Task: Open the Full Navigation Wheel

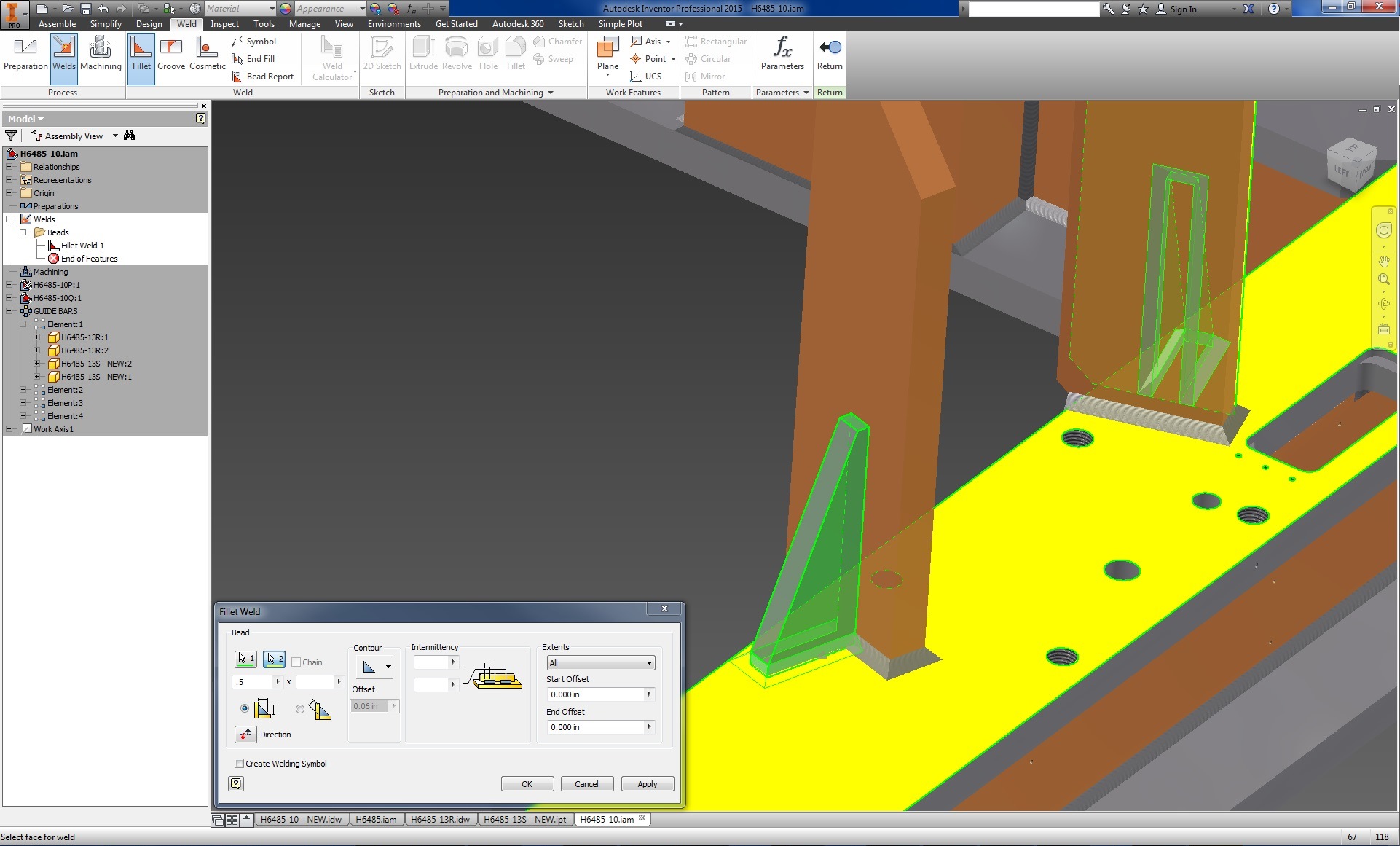Action: [x=1384, y=231]
